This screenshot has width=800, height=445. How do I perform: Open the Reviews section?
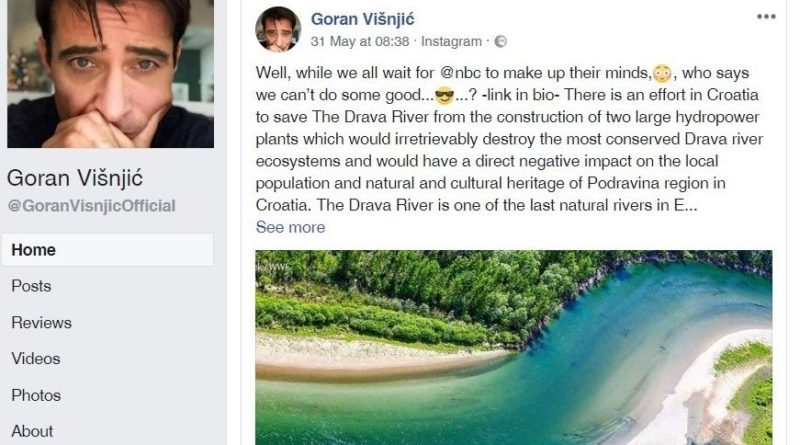[x=41, y=323]
